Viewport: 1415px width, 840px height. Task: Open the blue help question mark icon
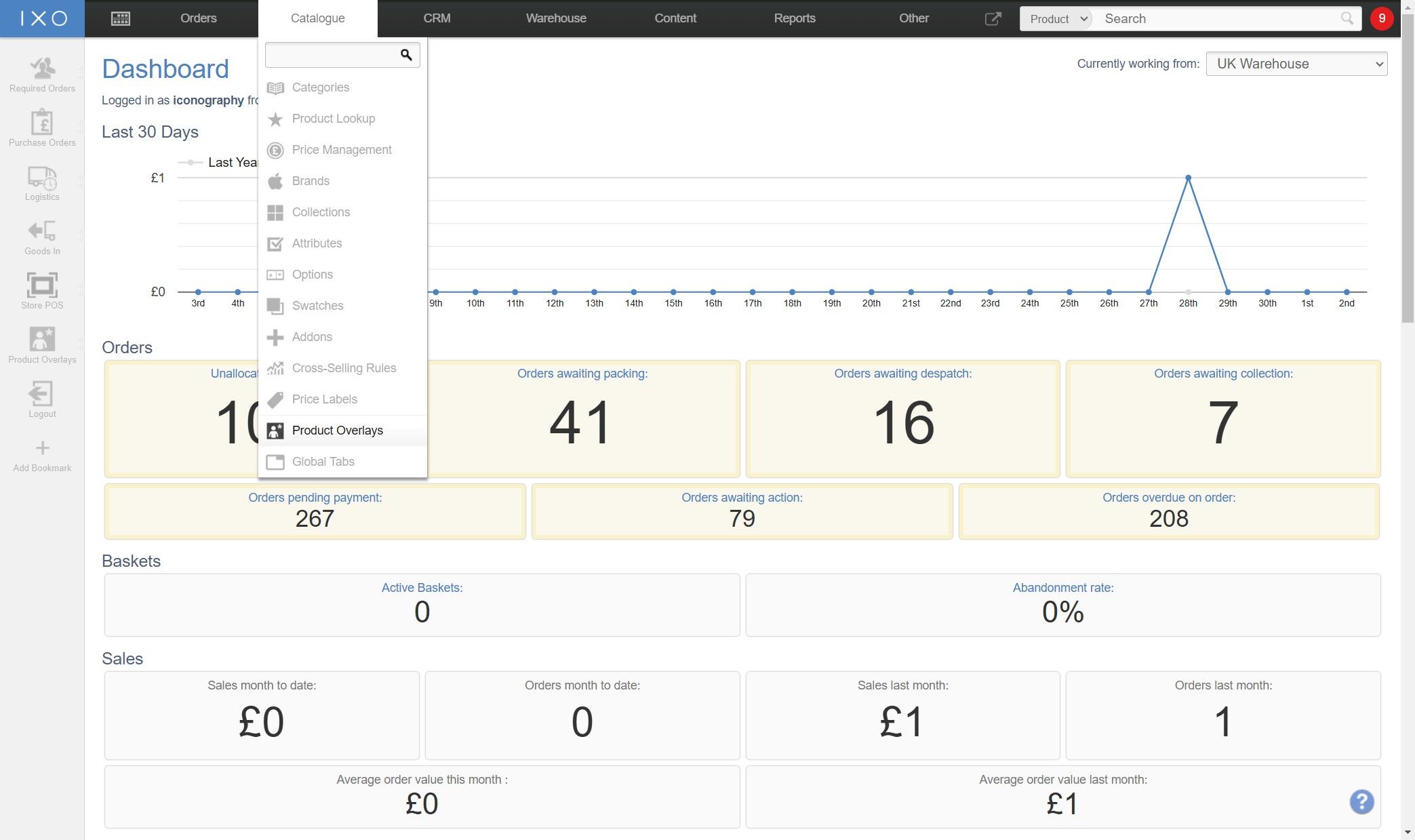tap(1361, 801)
